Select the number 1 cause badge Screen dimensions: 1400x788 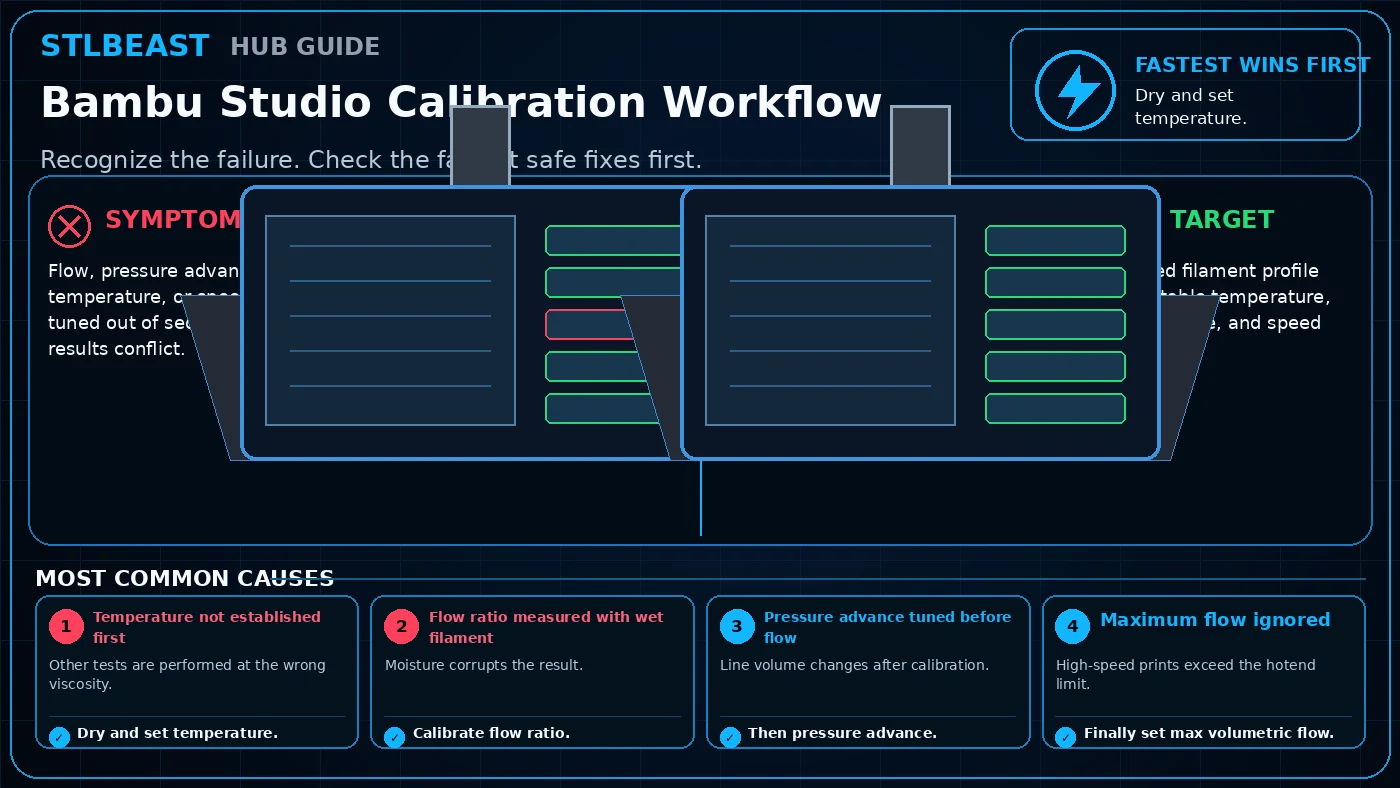pyautogui.click(x=66, y=627)
